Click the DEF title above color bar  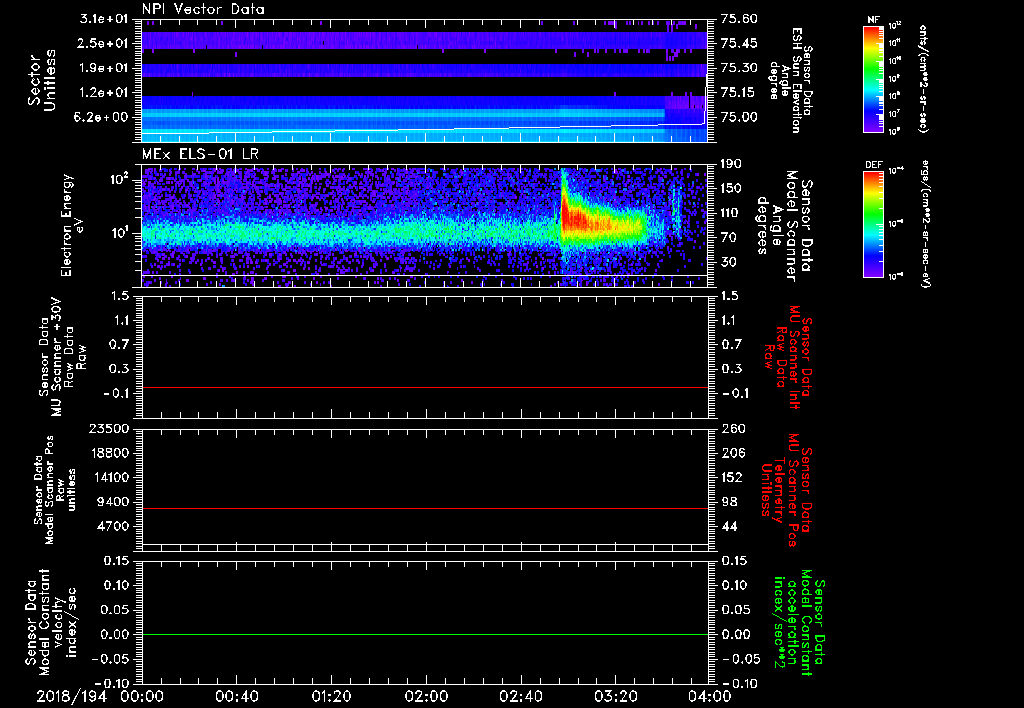point(873,165)
